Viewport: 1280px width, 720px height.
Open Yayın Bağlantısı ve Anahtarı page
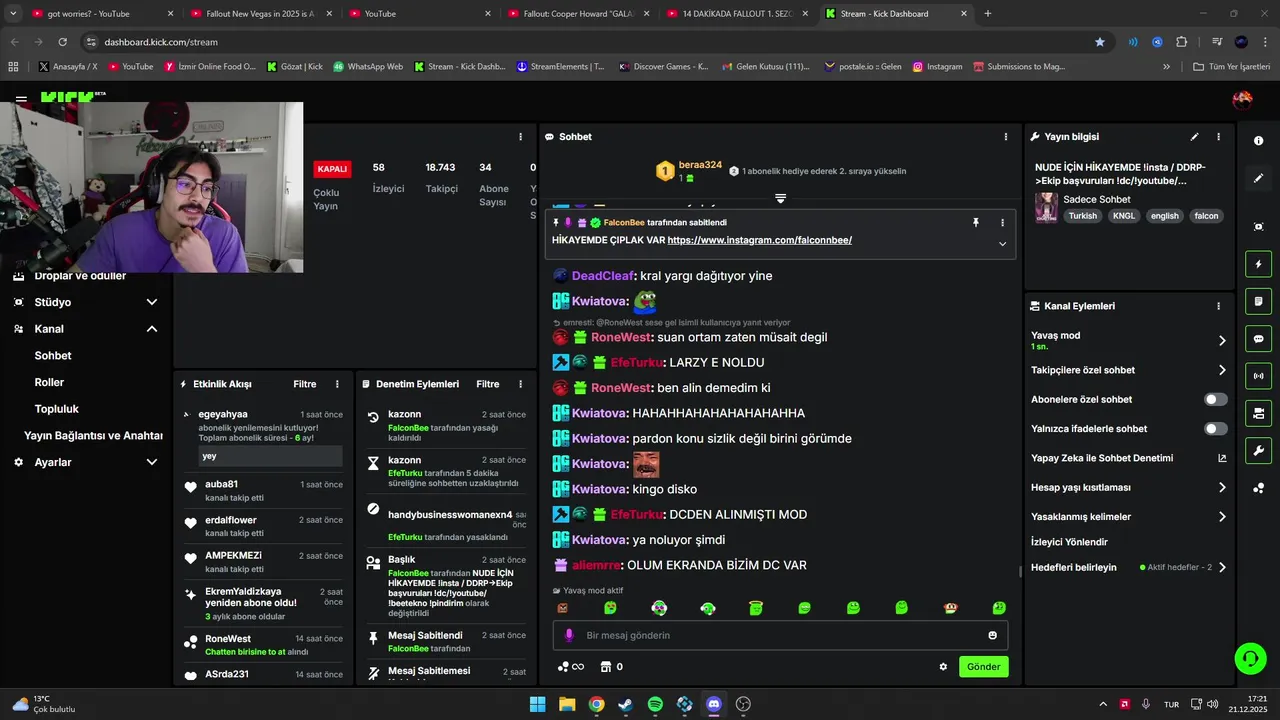tap(93, 436)
